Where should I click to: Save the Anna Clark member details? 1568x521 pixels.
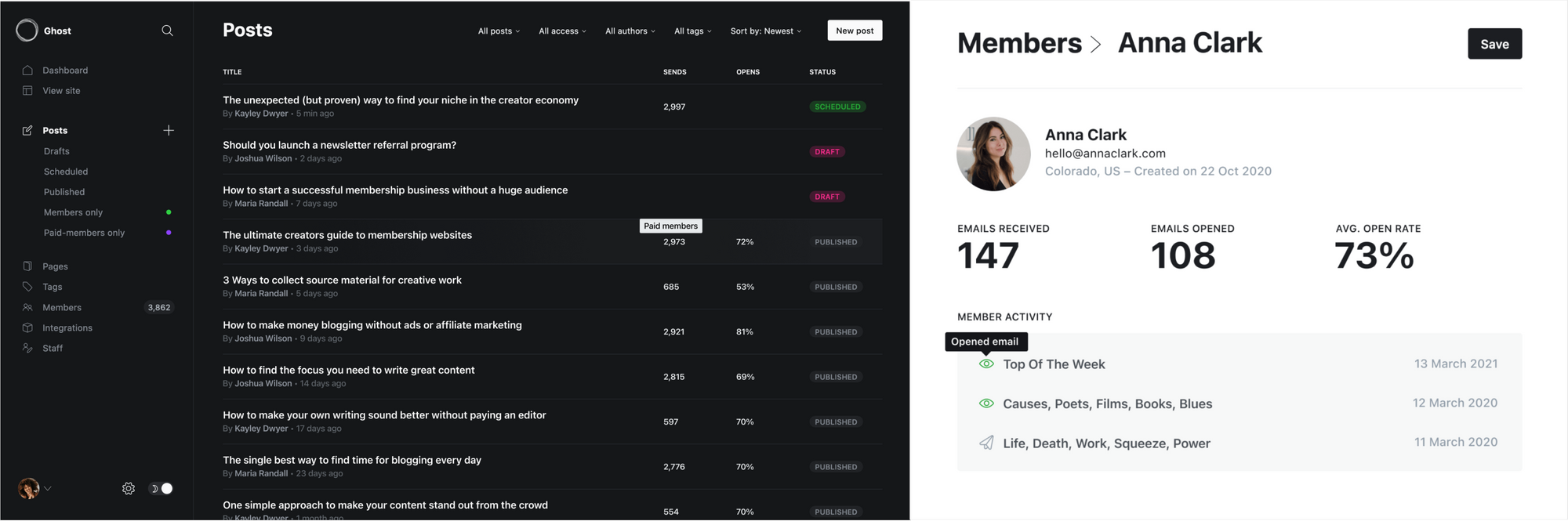click(1494, 44)
